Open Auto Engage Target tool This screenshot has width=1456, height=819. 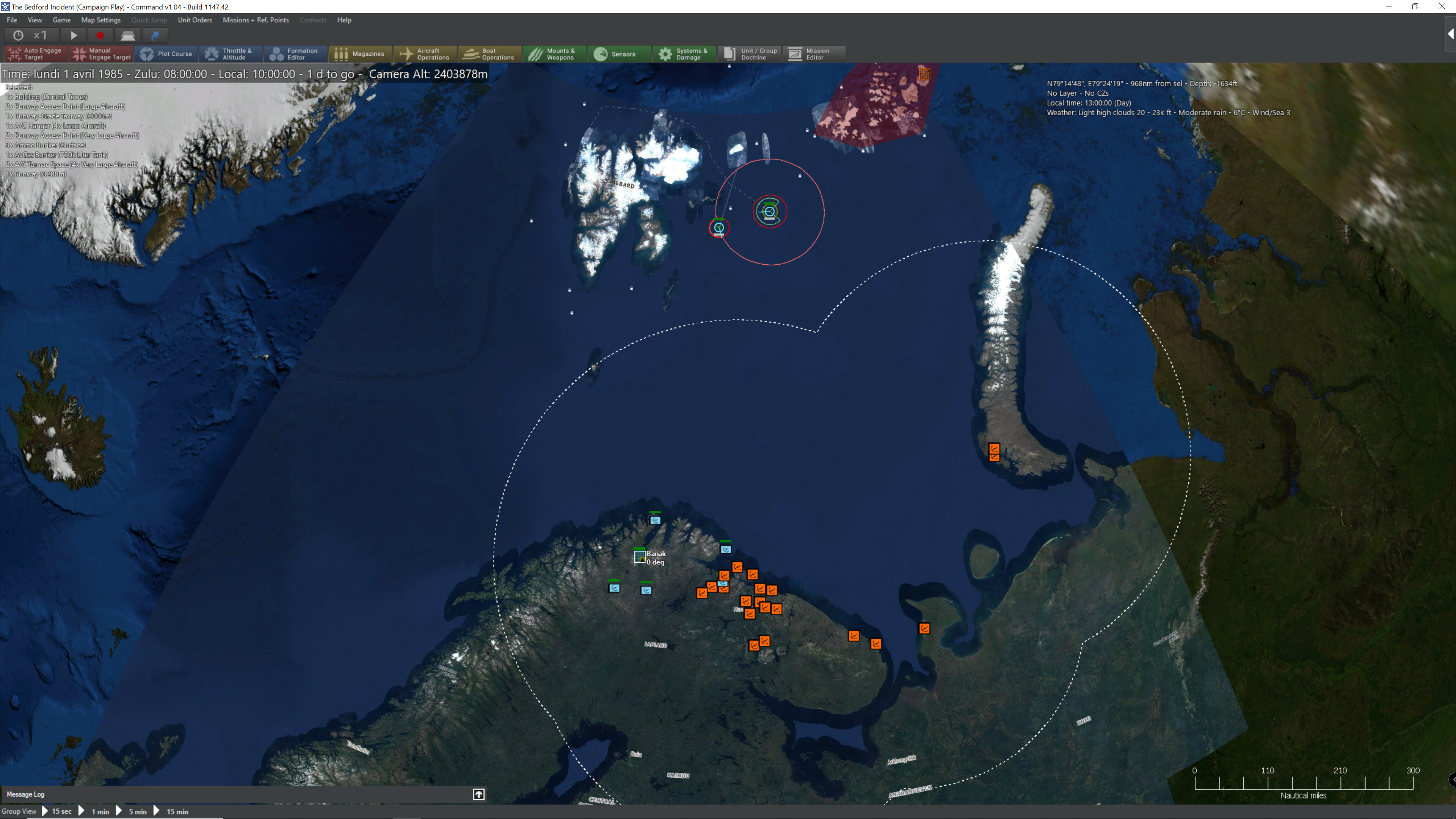click(x=36, y=54)
